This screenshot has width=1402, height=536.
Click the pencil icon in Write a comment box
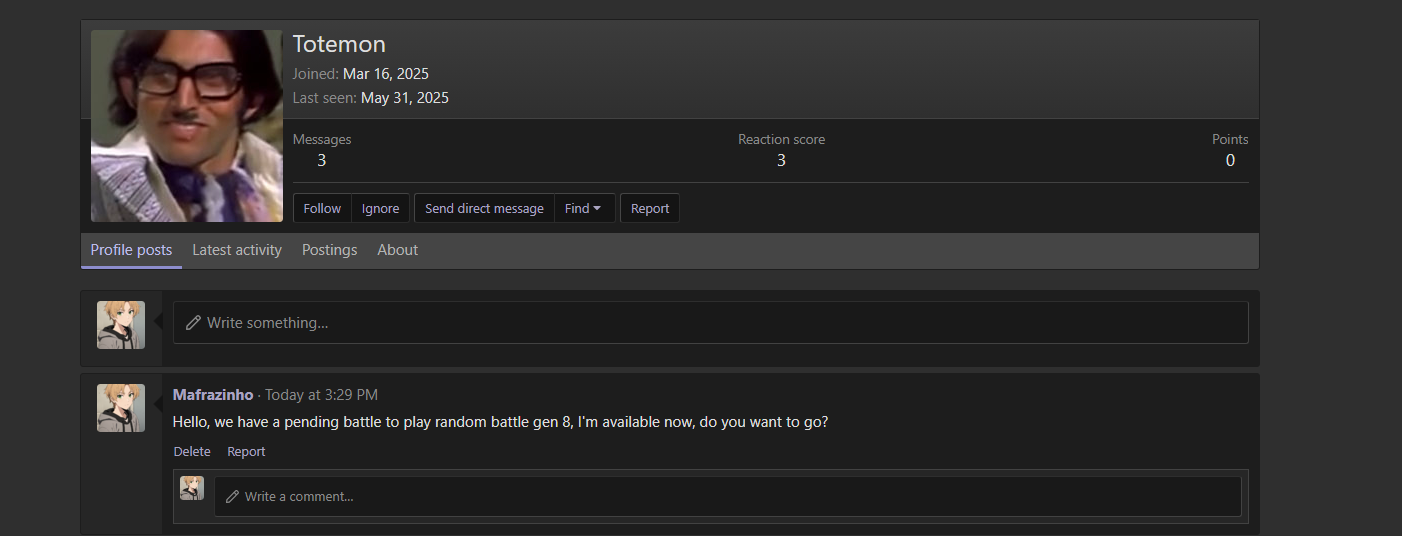pyautogui.click(x=232, y=496)
